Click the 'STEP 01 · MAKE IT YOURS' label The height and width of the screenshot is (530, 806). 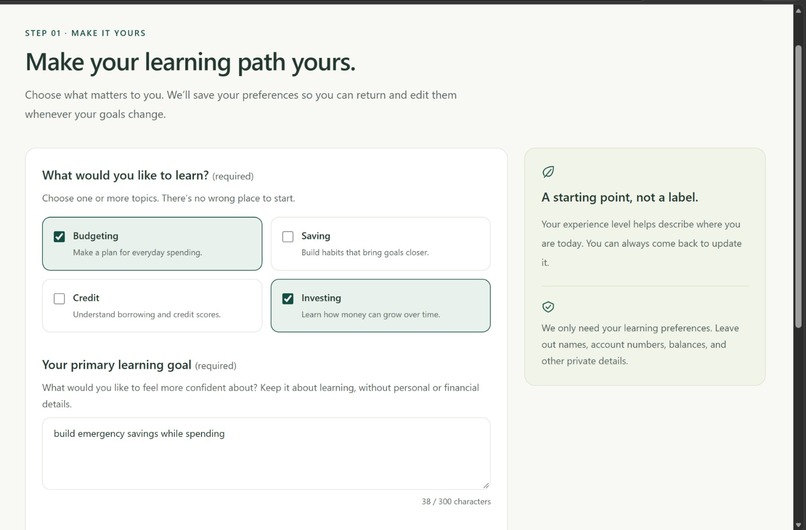85,33
